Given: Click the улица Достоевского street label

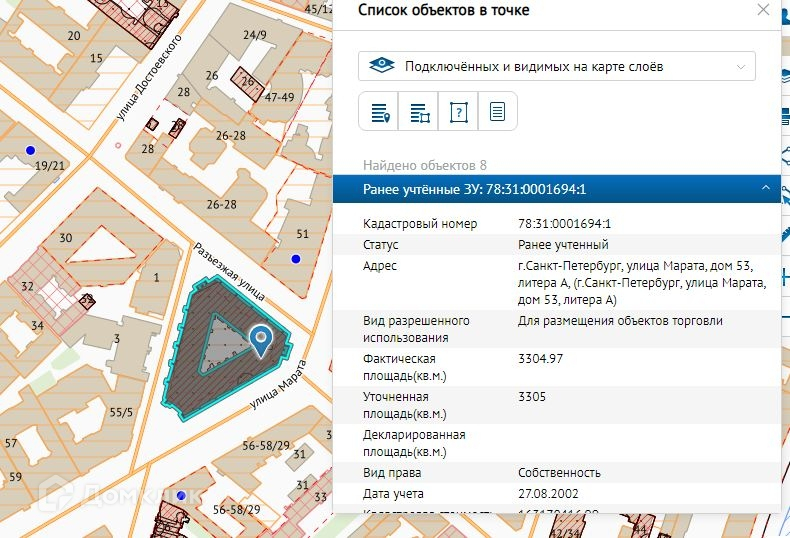Looking at the screenshot, I should point(152,78).
